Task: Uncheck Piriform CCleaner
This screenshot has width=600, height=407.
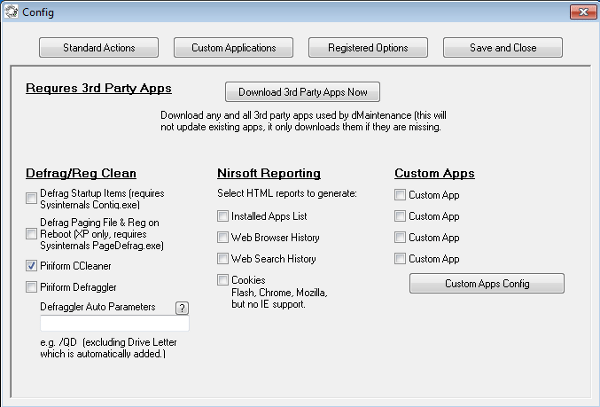Action: pos(32,266)
